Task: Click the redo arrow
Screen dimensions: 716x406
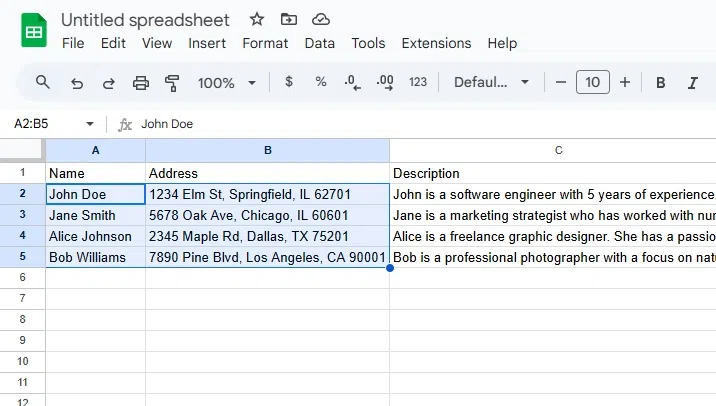Action: pyautogui.click(x=109, y=83)
